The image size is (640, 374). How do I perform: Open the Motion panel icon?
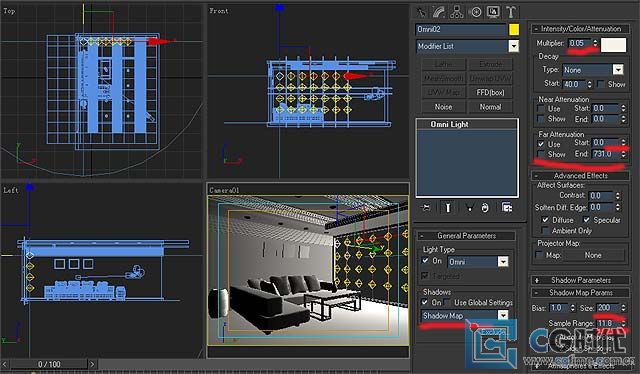point(476,12)
